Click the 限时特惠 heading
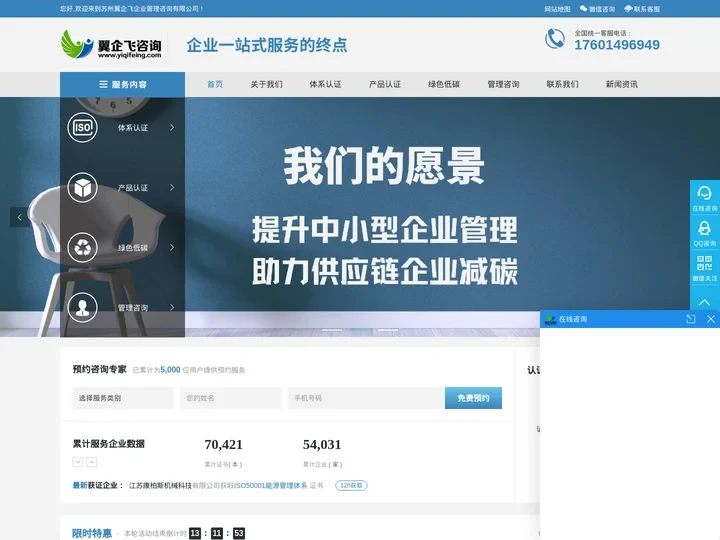Viewport: 720px width, 540px height. coord(92,533)
